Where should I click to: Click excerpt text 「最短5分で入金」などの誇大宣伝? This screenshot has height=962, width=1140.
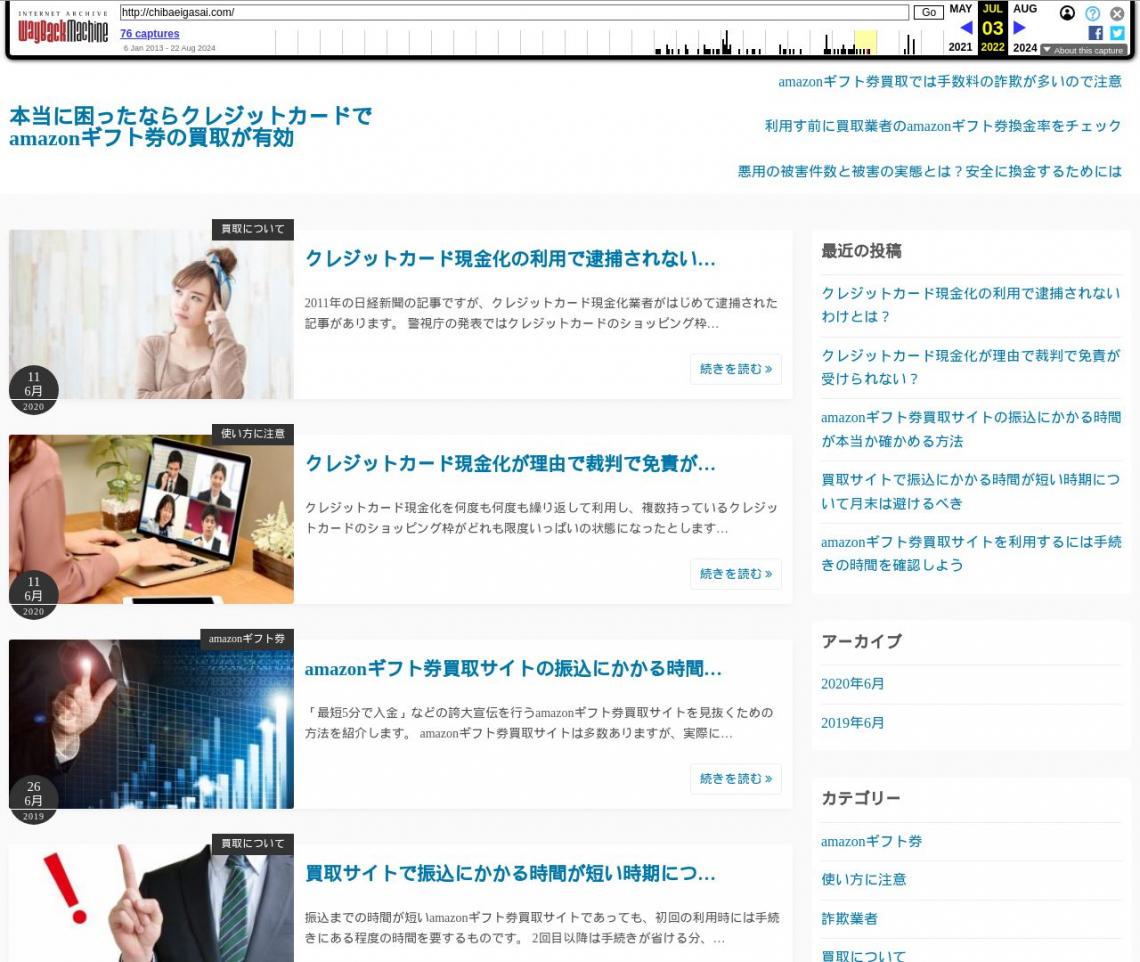539,723
